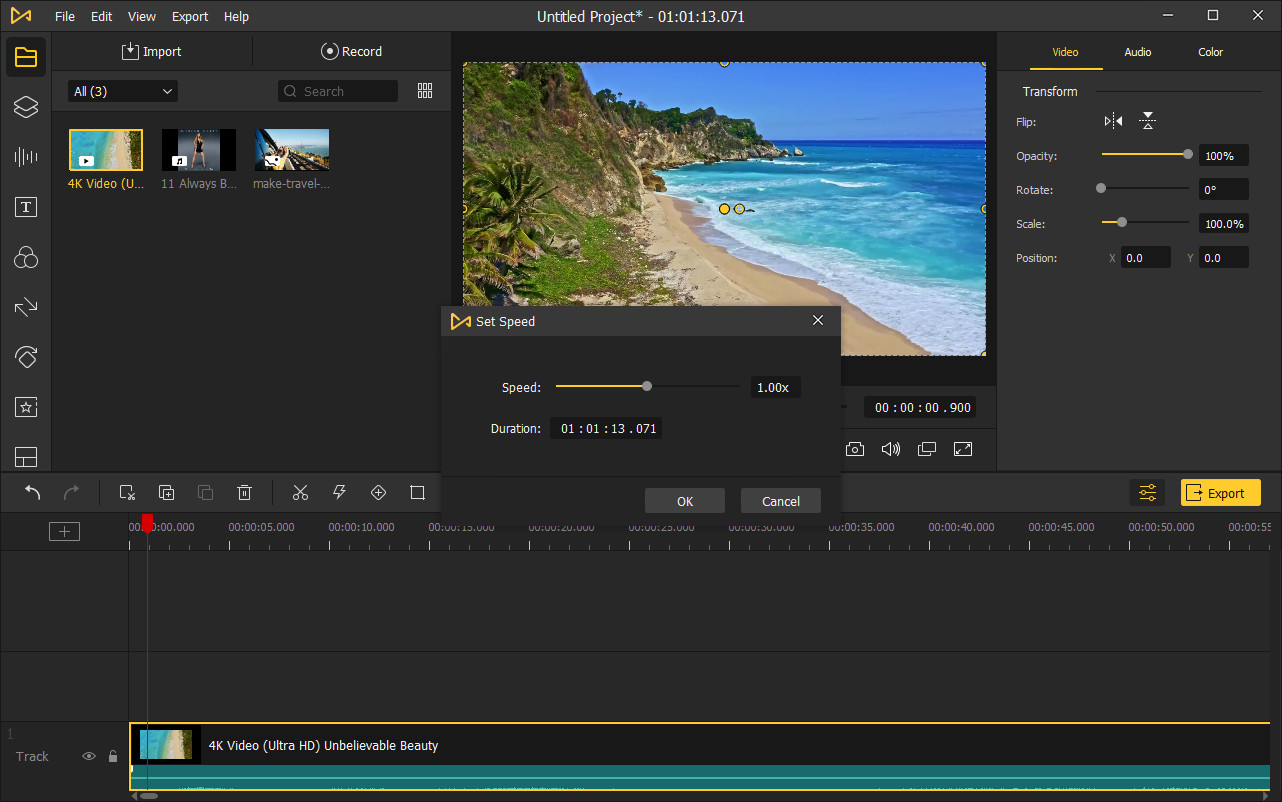Open the crop tool on the toolbar
Image resolution: width=1282 pixels, height=802 pixels.
[x=417, y=492]
